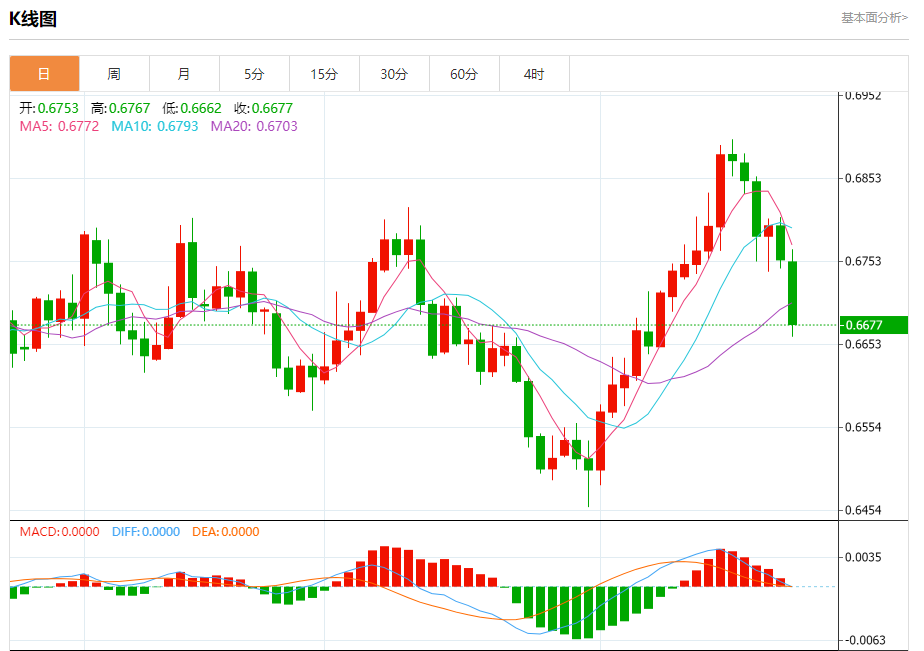Open the 4时 interval tab
924x651 pixels.
[x=534, y=74]
